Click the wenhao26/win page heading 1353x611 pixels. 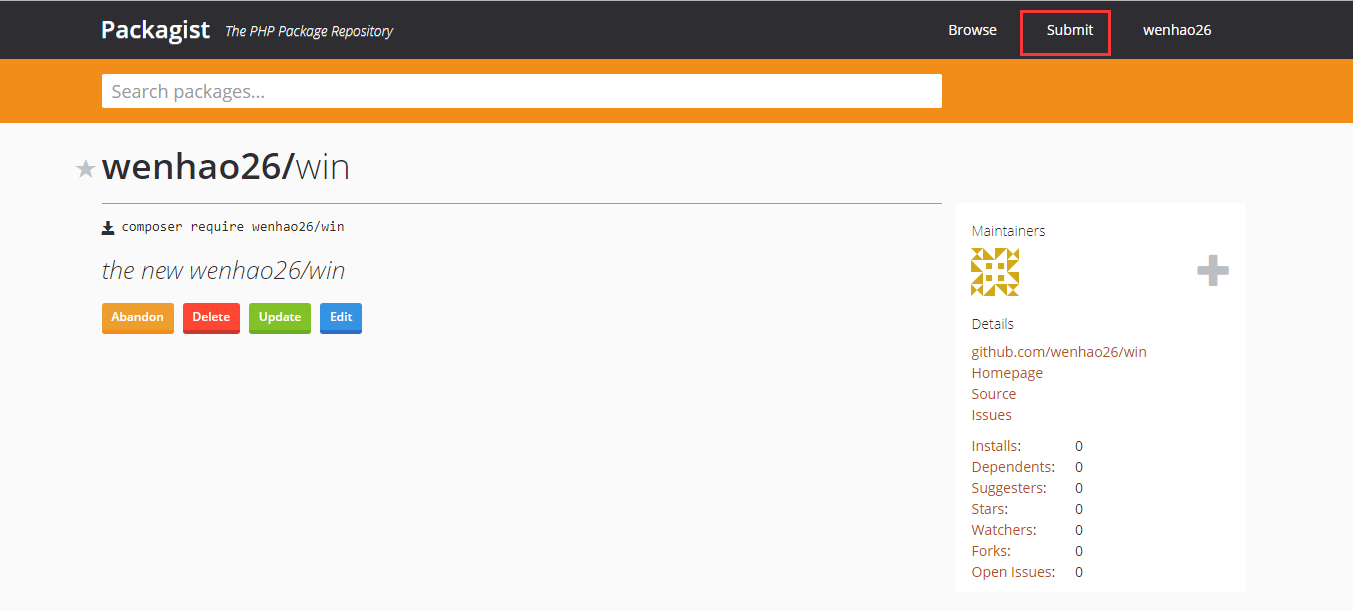226,167
